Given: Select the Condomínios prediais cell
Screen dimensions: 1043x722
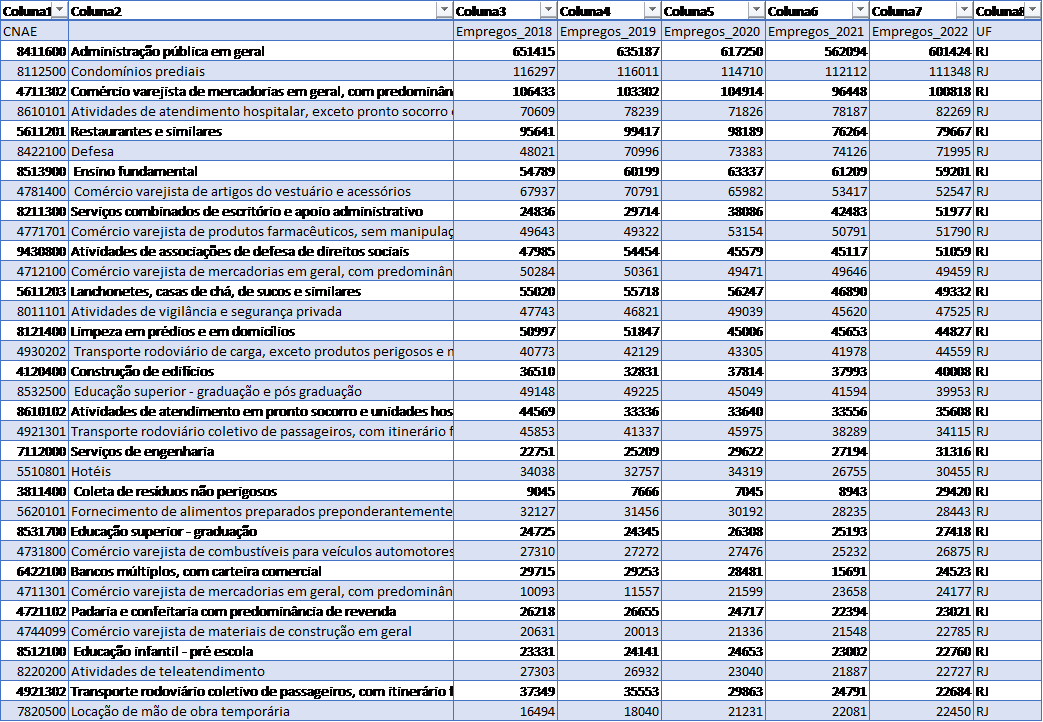Looking at the screenshot, I should (x=260, y=72).
